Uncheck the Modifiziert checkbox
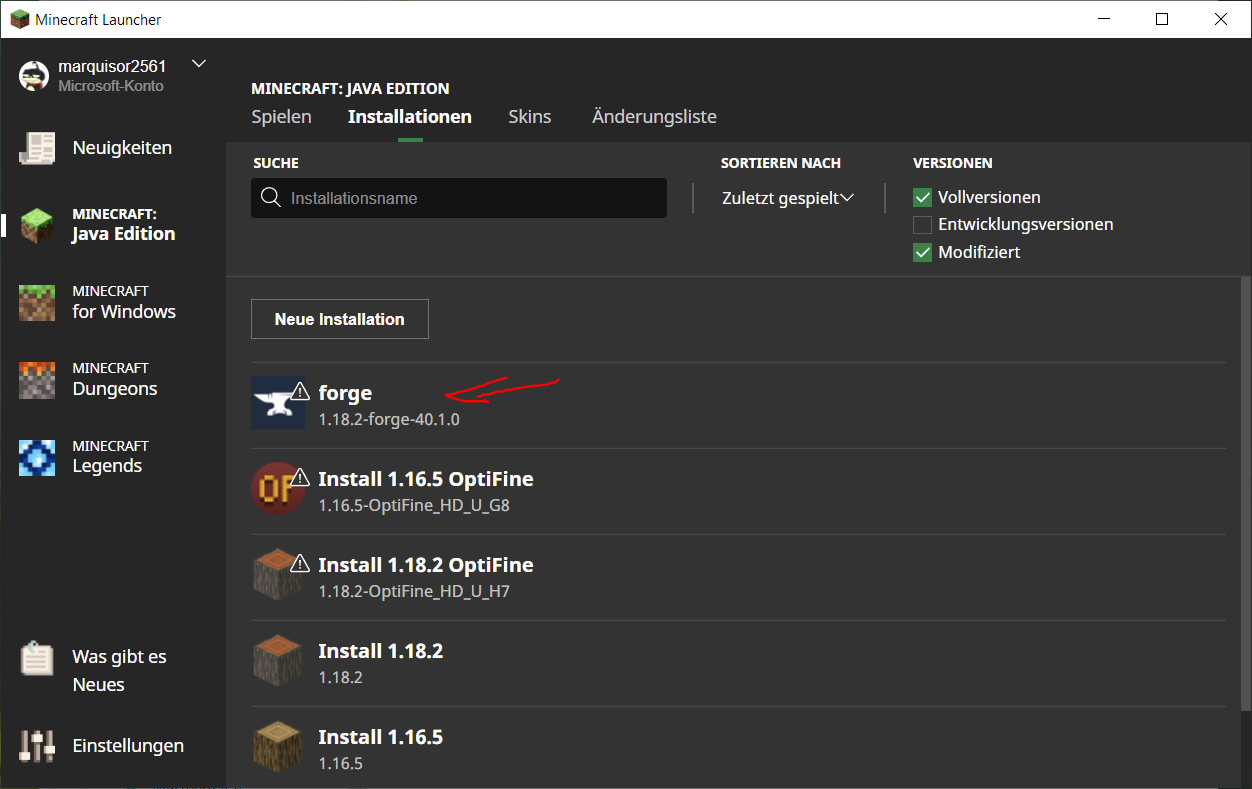1252x789 pixels. point(923,253)
